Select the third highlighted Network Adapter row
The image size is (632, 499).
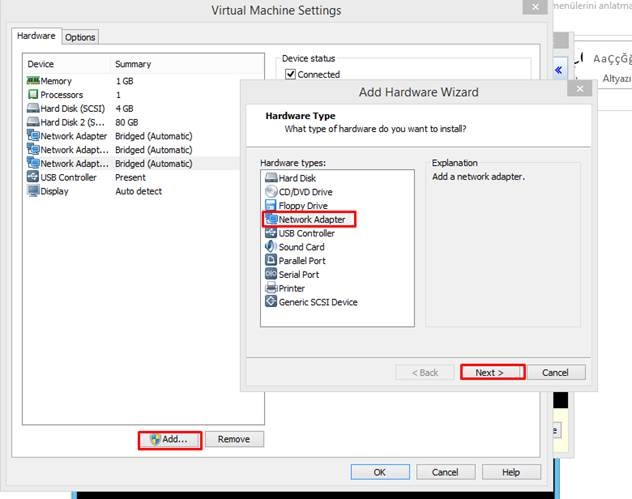[133, 163]
